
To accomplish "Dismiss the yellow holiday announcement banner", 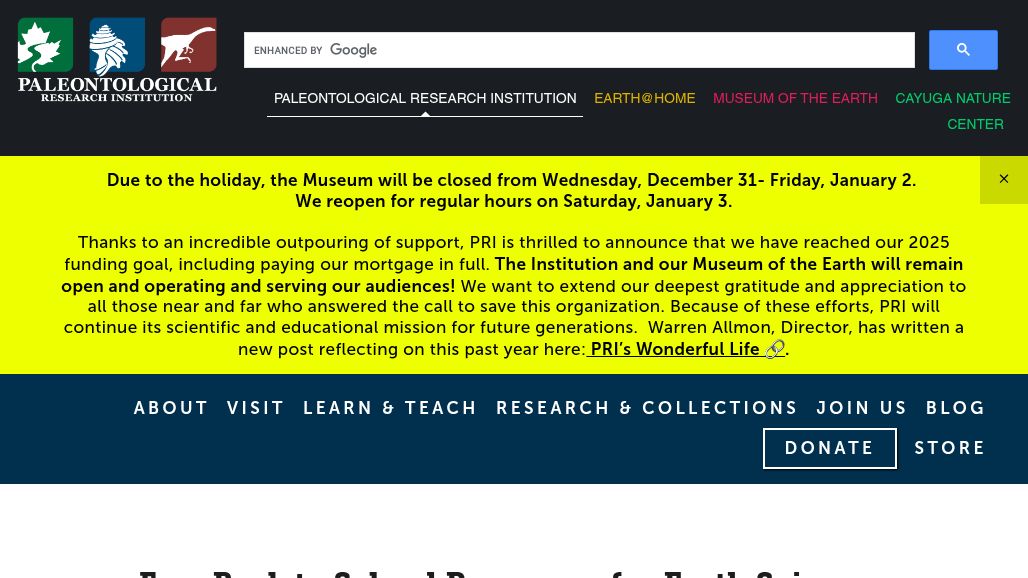I will coord(1003,179).
